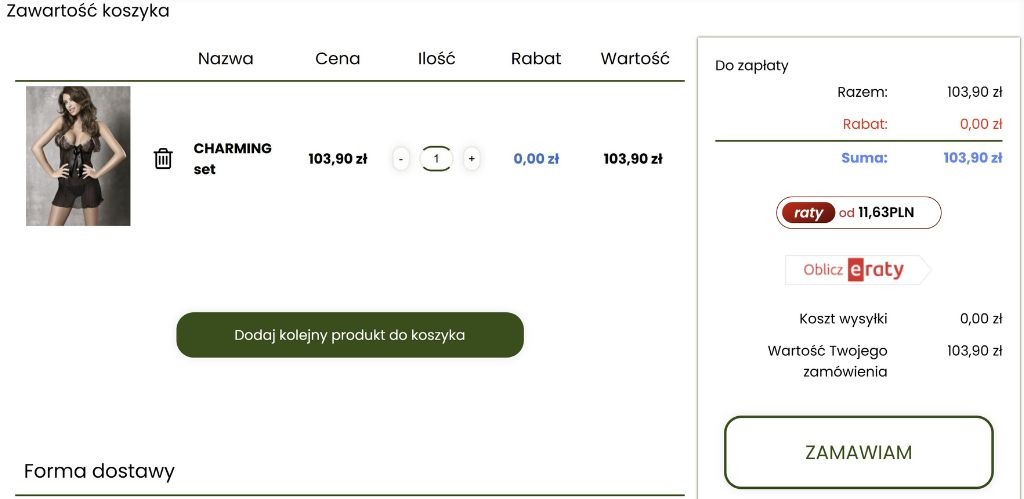This screenshot has height=499, width=1024.
Task: Decrease quantity with minus button
Action: pyautogui.click(x=401, y=159)
